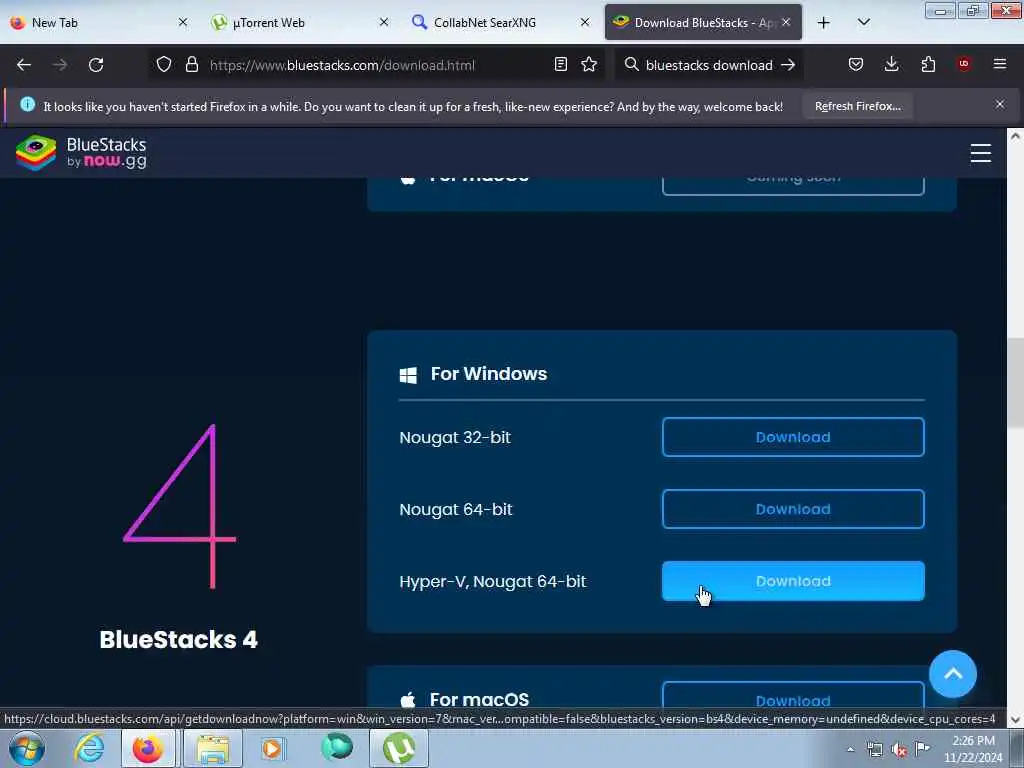Download BlueStacks 4 Nougat 64-bit
Screen dimensions: 1024x768
point(793,509)
